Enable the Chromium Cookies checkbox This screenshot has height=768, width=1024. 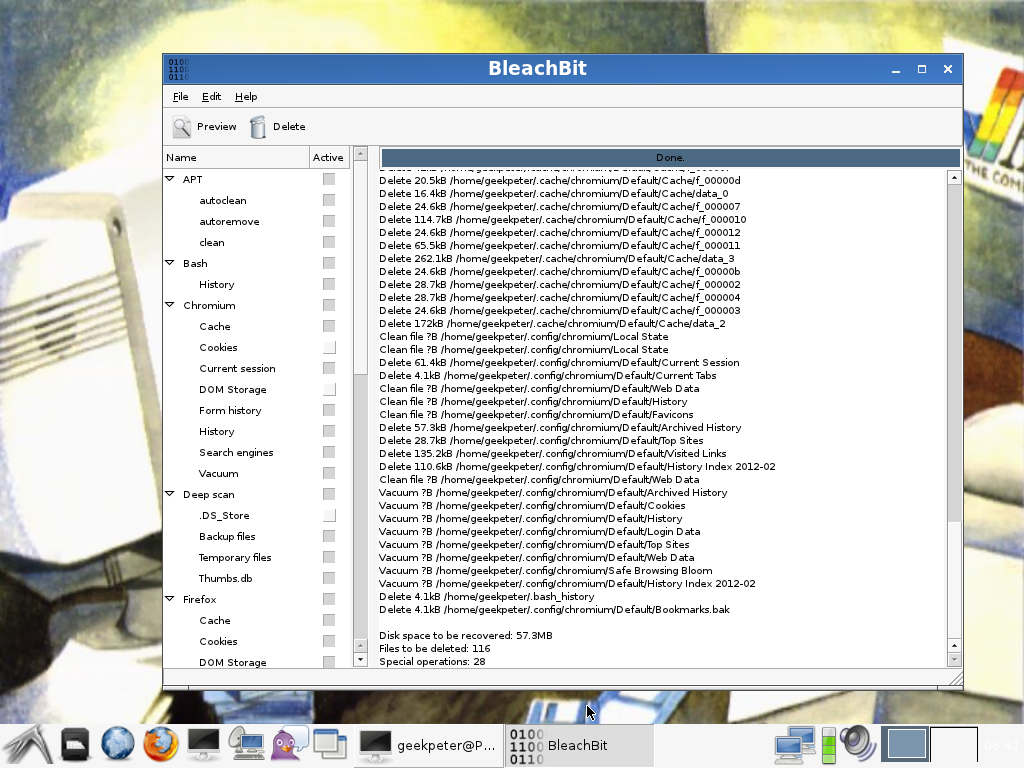tap(328, 348)
